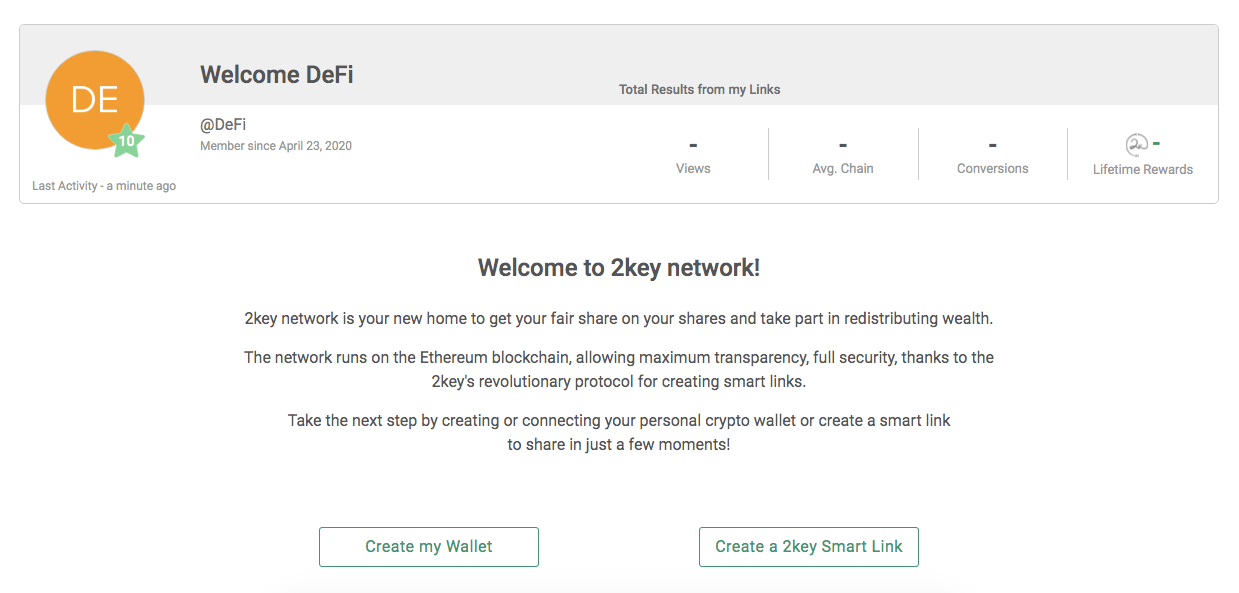Click the Last Activity timestamp
The width and height of the screenshot is (1239, 593).
coord(104,186)
